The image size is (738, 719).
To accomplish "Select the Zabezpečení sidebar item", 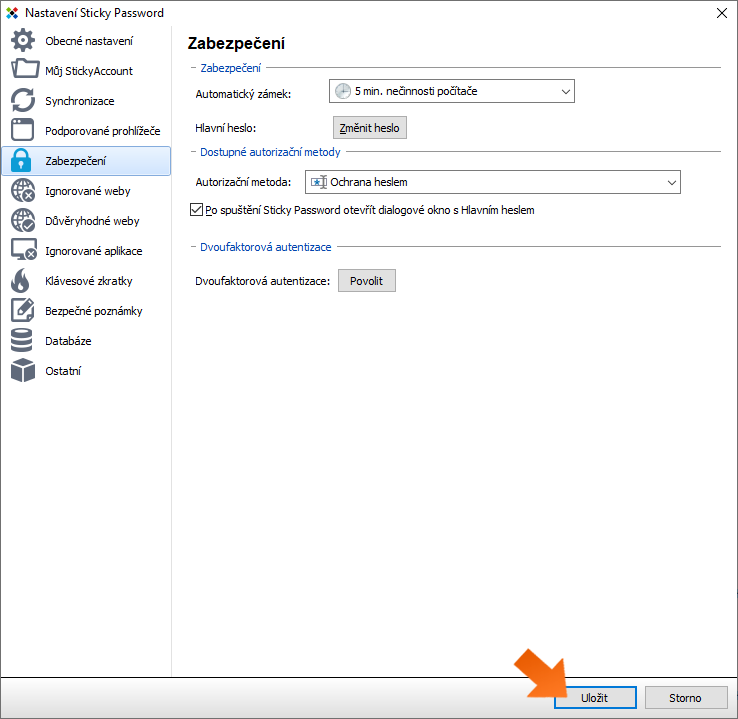I will [x=86, y=161].
